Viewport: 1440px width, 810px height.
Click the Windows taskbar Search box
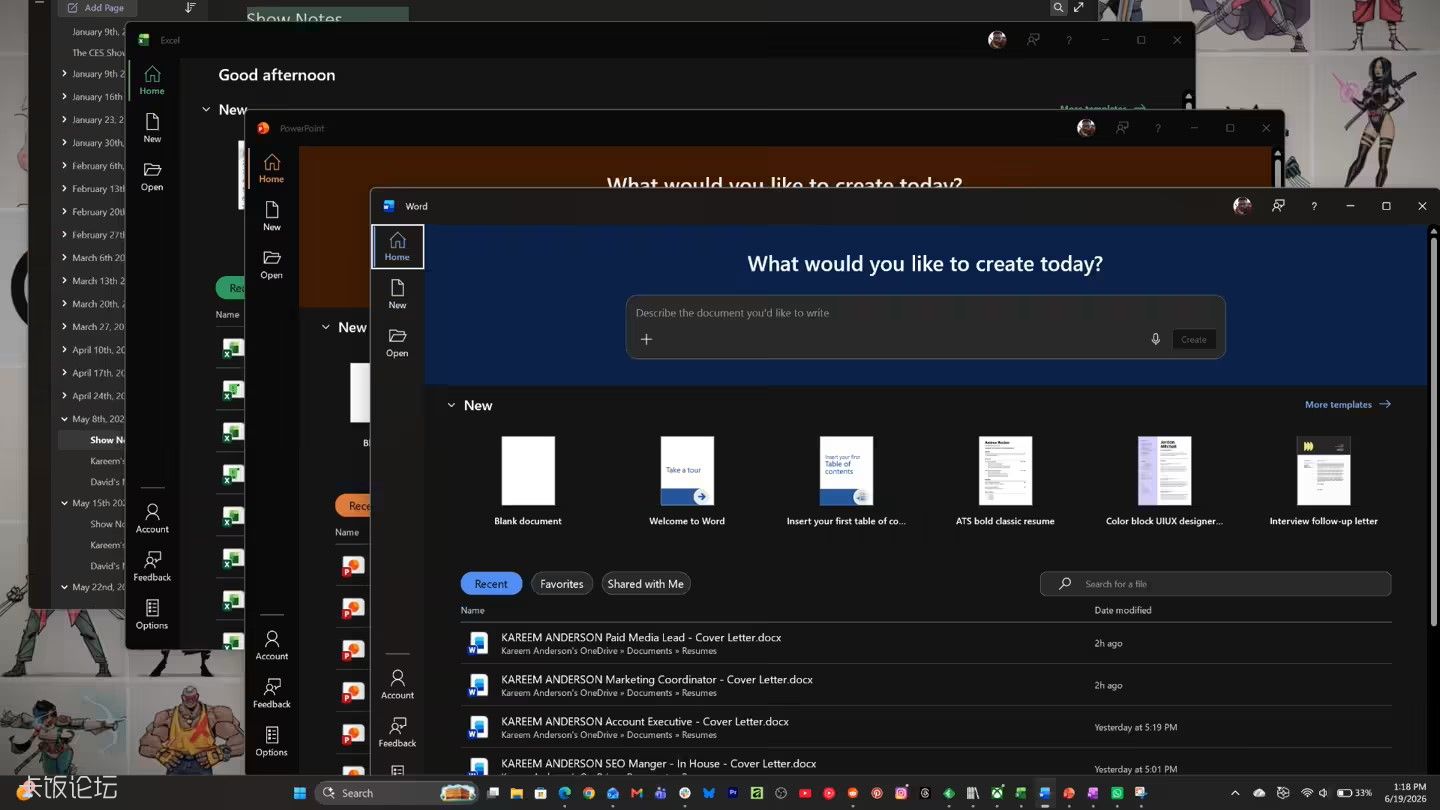(397, 793)
